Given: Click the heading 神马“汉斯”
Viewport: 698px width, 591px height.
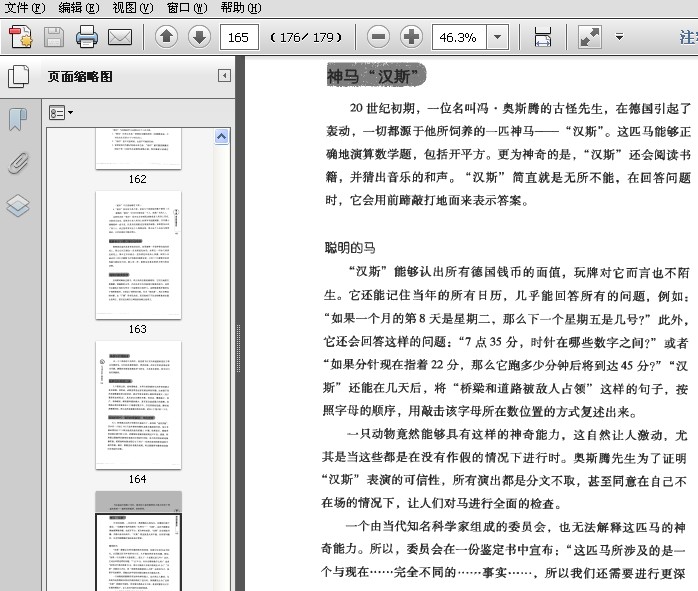Looking at the screenshot, I should pos(377,75).
